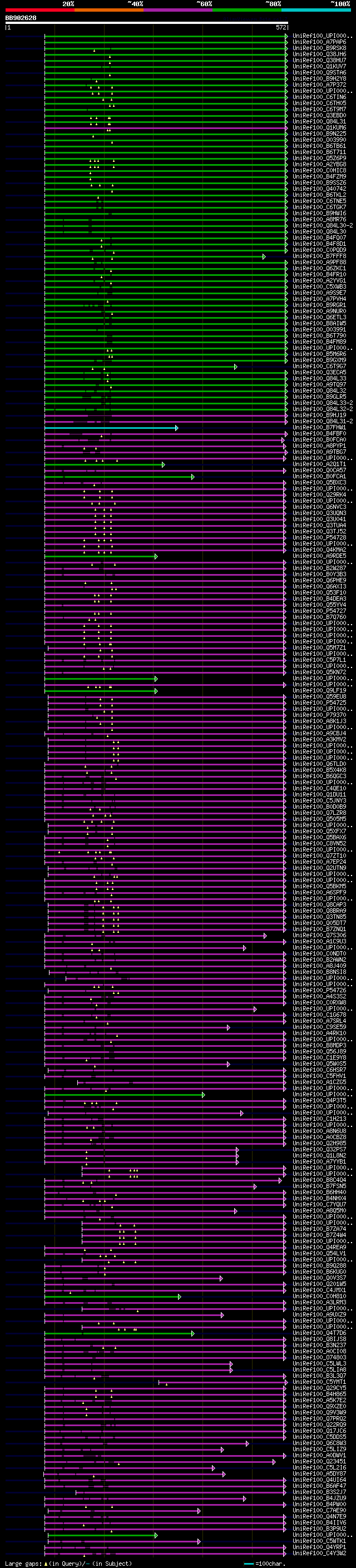Select hit UniRef100_Q9XZE0
The width and height of the screenshot is (356, 1568).
pyautogui.click(x=319, y=1407)
